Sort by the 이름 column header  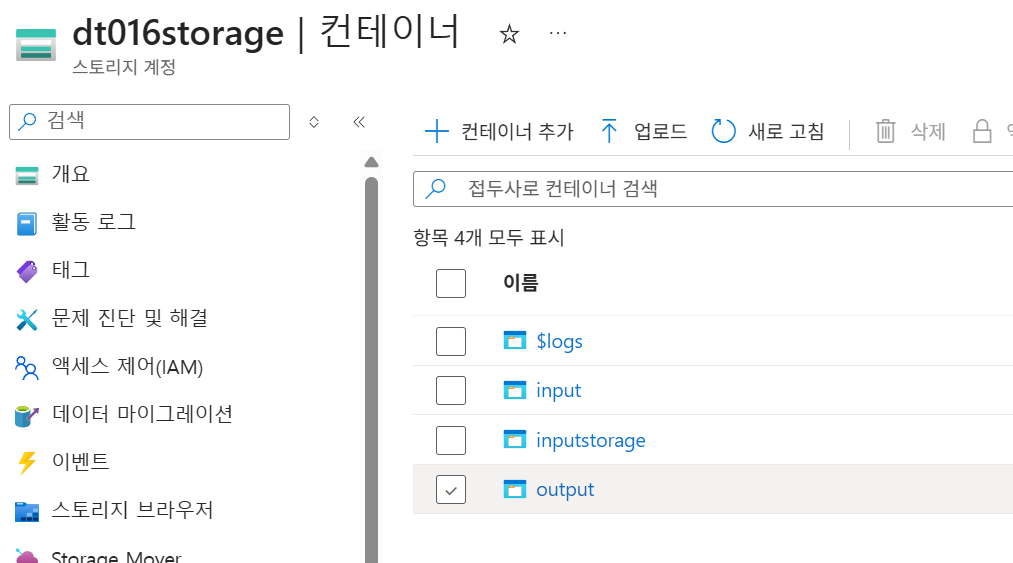[x=521, y=283]
